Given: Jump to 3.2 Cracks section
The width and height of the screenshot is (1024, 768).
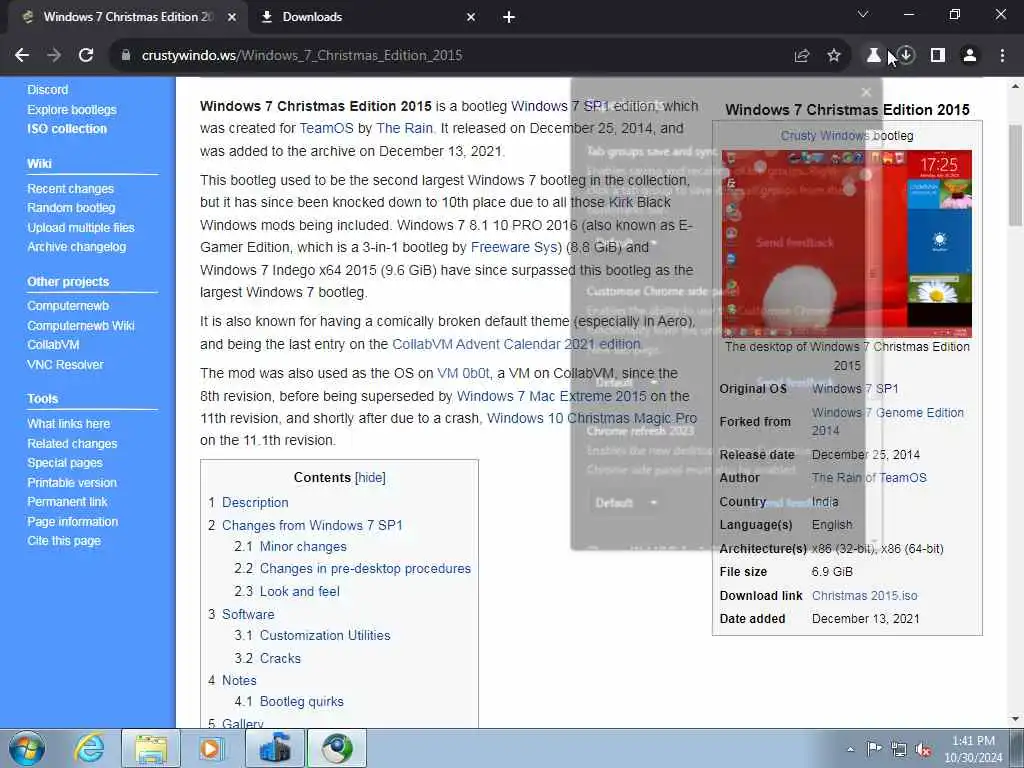Looking at the screenshot, I should point(280,658).
